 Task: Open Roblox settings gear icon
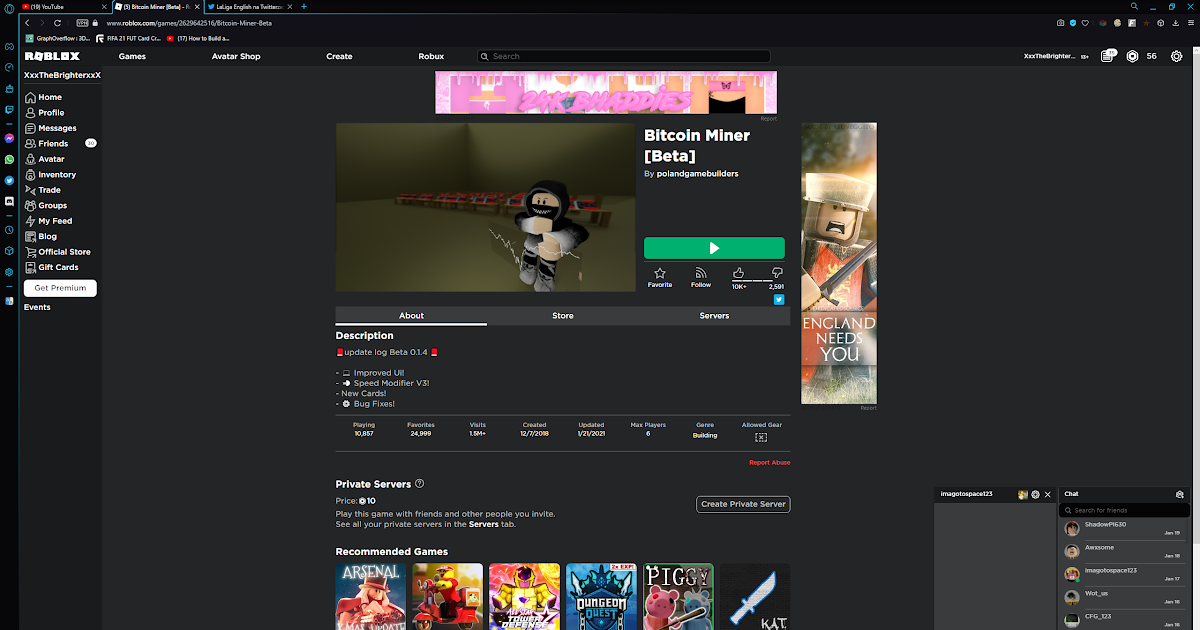click(1176, 56)
